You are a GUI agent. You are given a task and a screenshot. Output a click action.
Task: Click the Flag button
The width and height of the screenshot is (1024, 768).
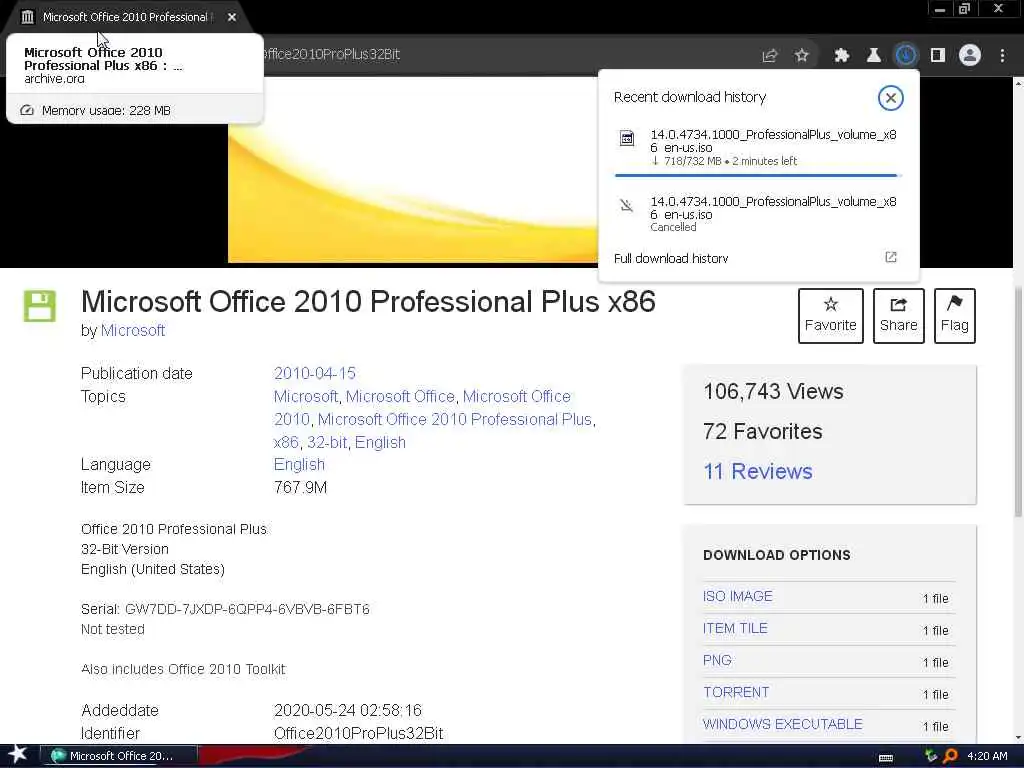click(955, 315)
